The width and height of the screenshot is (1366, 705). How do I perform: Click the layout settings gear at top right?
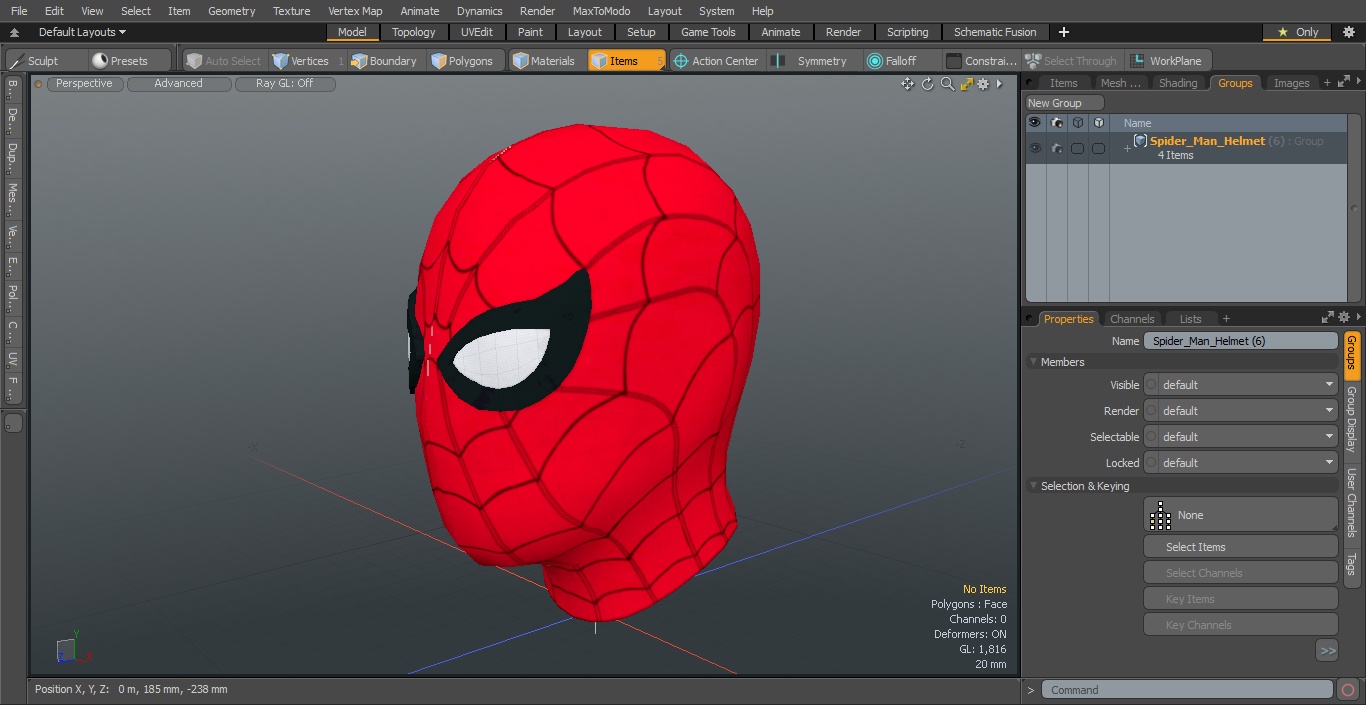[1348, 32]
